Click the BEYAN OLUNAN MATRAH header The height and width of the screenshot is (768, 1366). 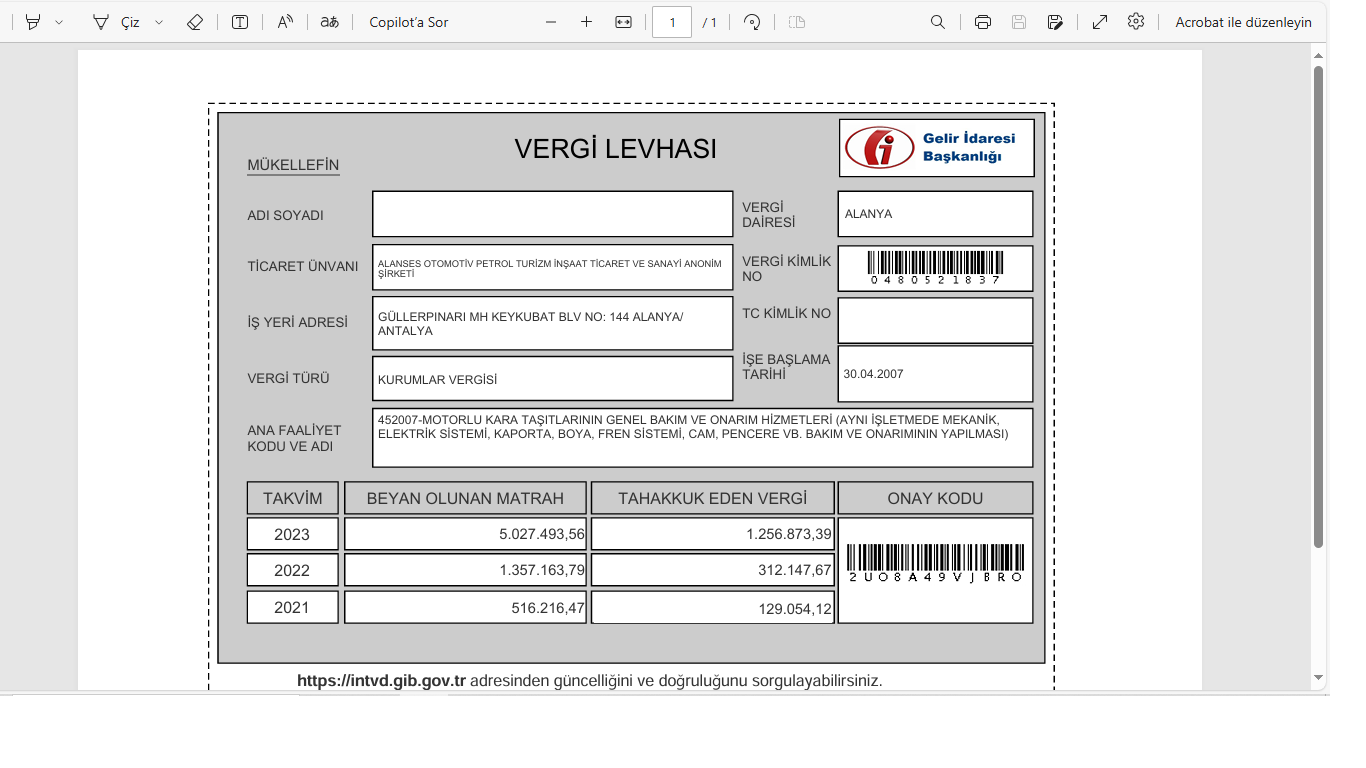pos(465,498)
